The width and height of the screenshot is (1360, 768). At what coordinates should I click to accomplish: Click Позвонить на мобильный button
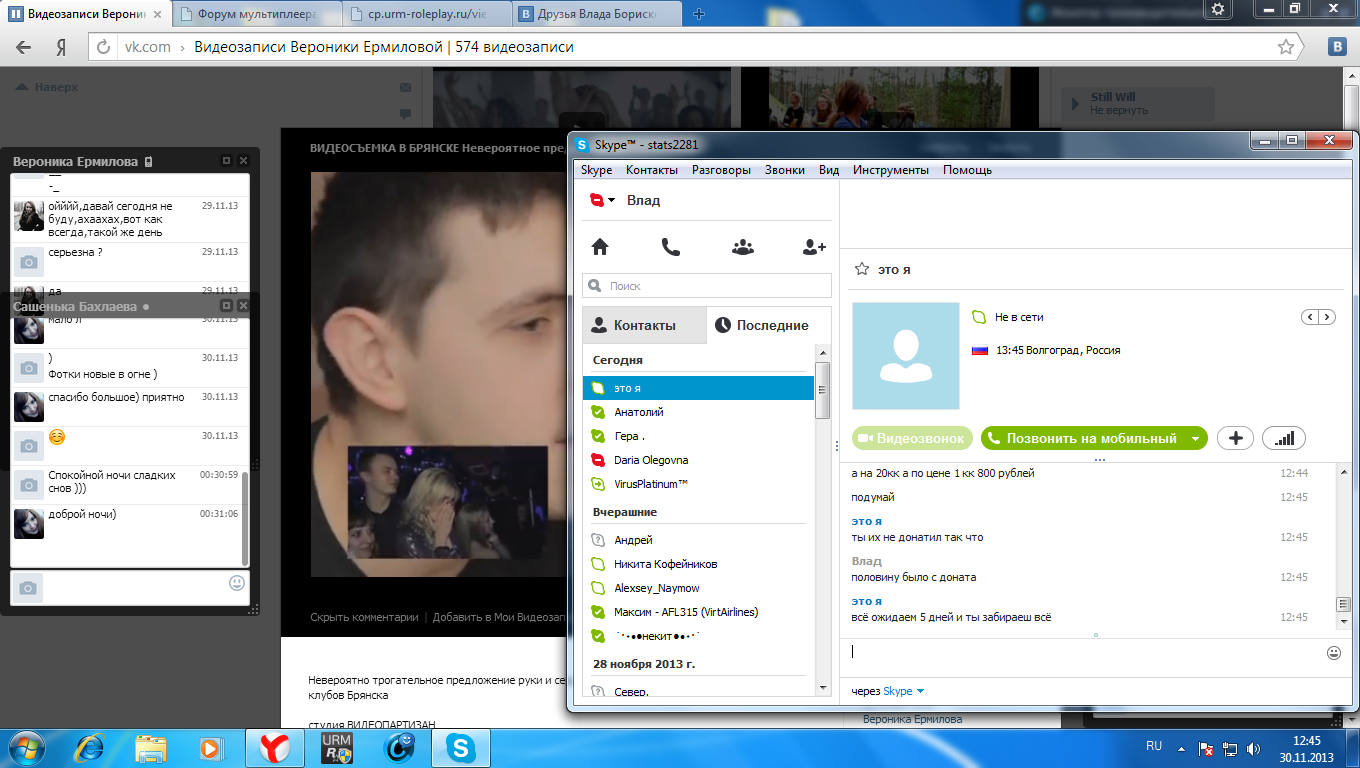click(x=1083, y=438)
